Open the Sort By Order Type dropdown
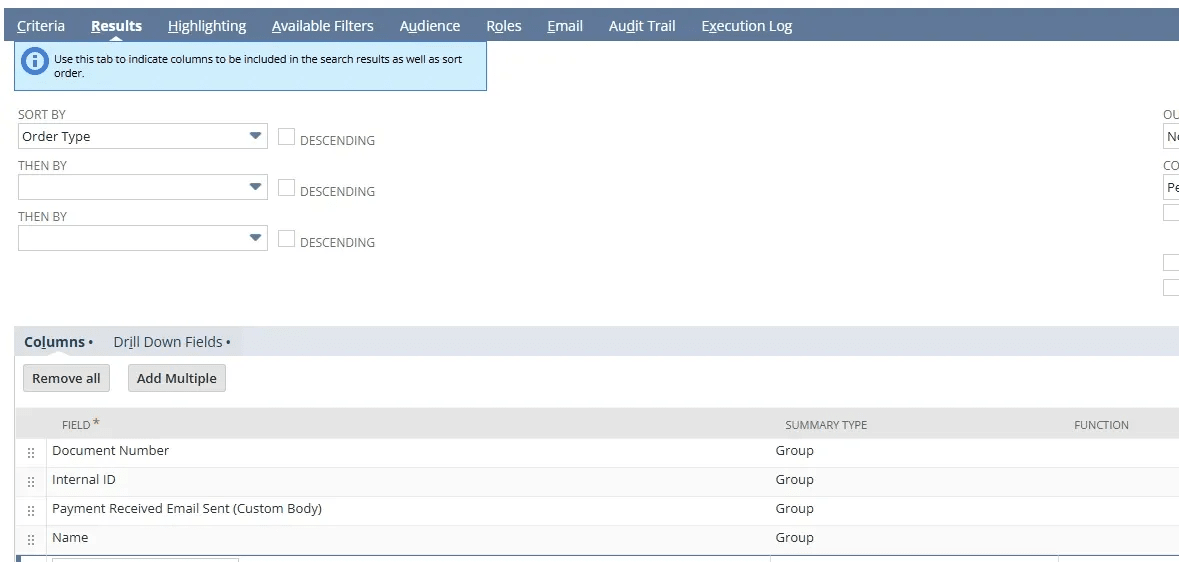Image resolution: width=1179 pixels, height=562 pixels. pos(143,136)
